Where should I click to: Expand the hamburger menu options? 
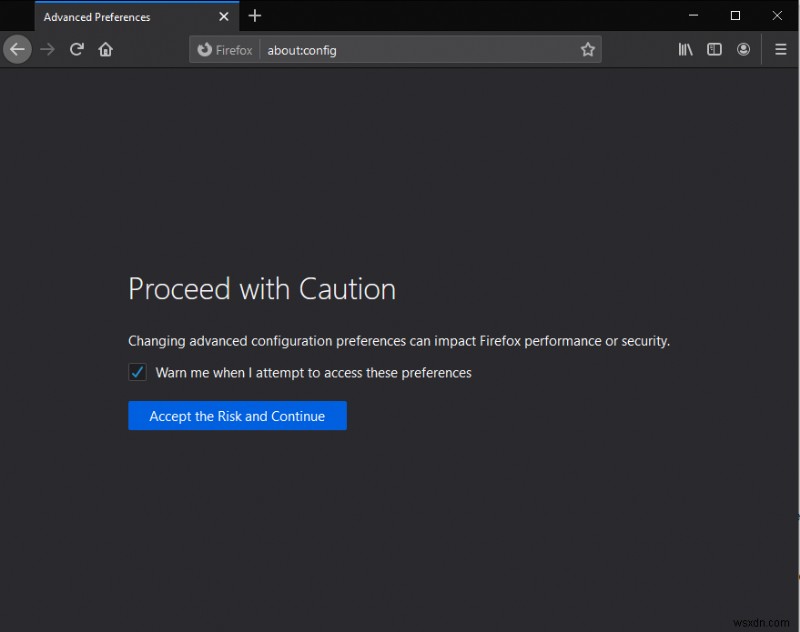pos(780,49)
